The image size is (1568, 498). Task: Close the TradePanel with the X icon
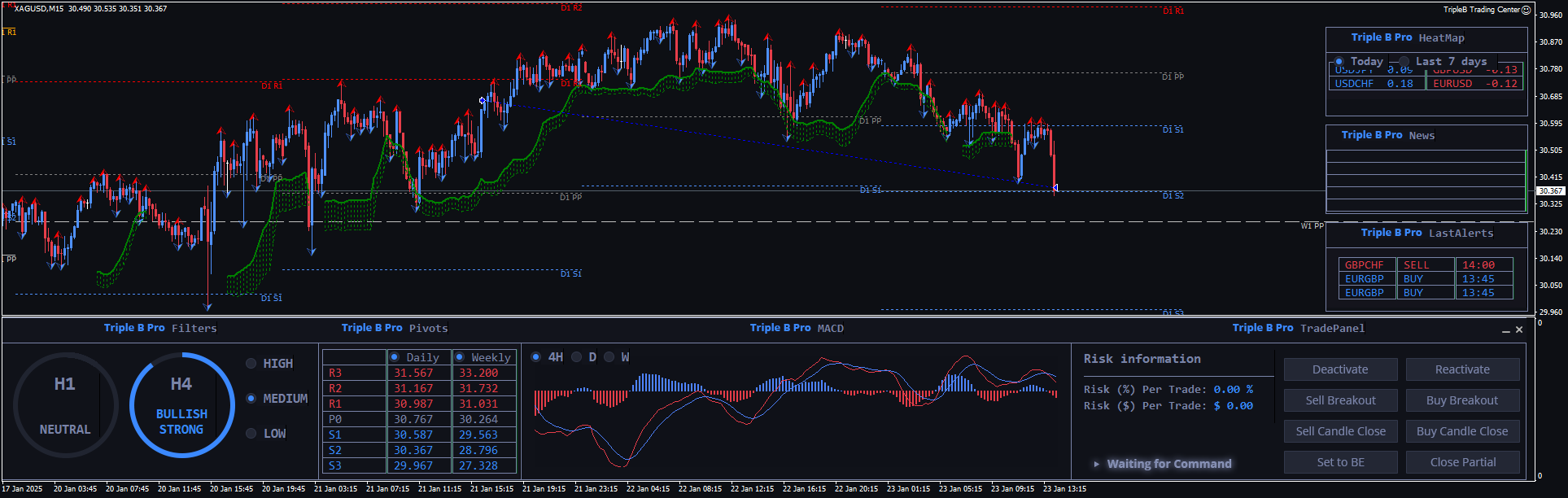click(x=1519, y=330)
